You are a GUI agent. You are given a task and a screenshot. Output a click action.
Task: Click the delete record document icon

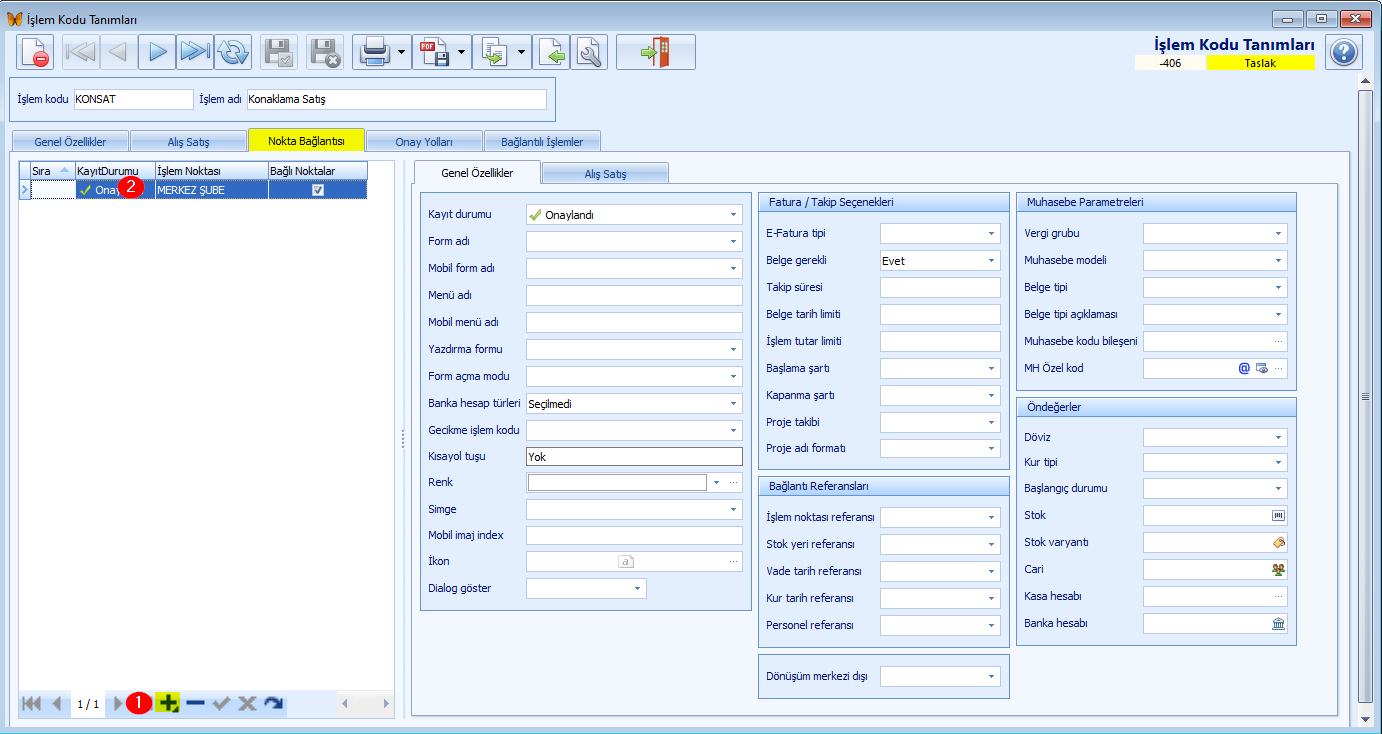click(x=36, y=52)
